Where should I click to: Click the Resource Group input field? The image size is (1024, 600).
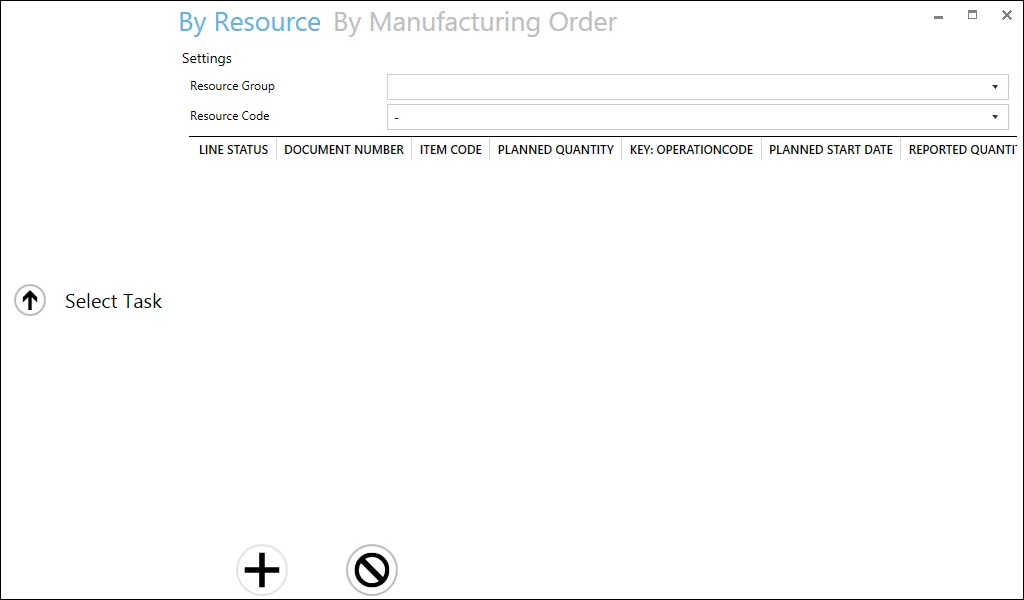(650, 87)
